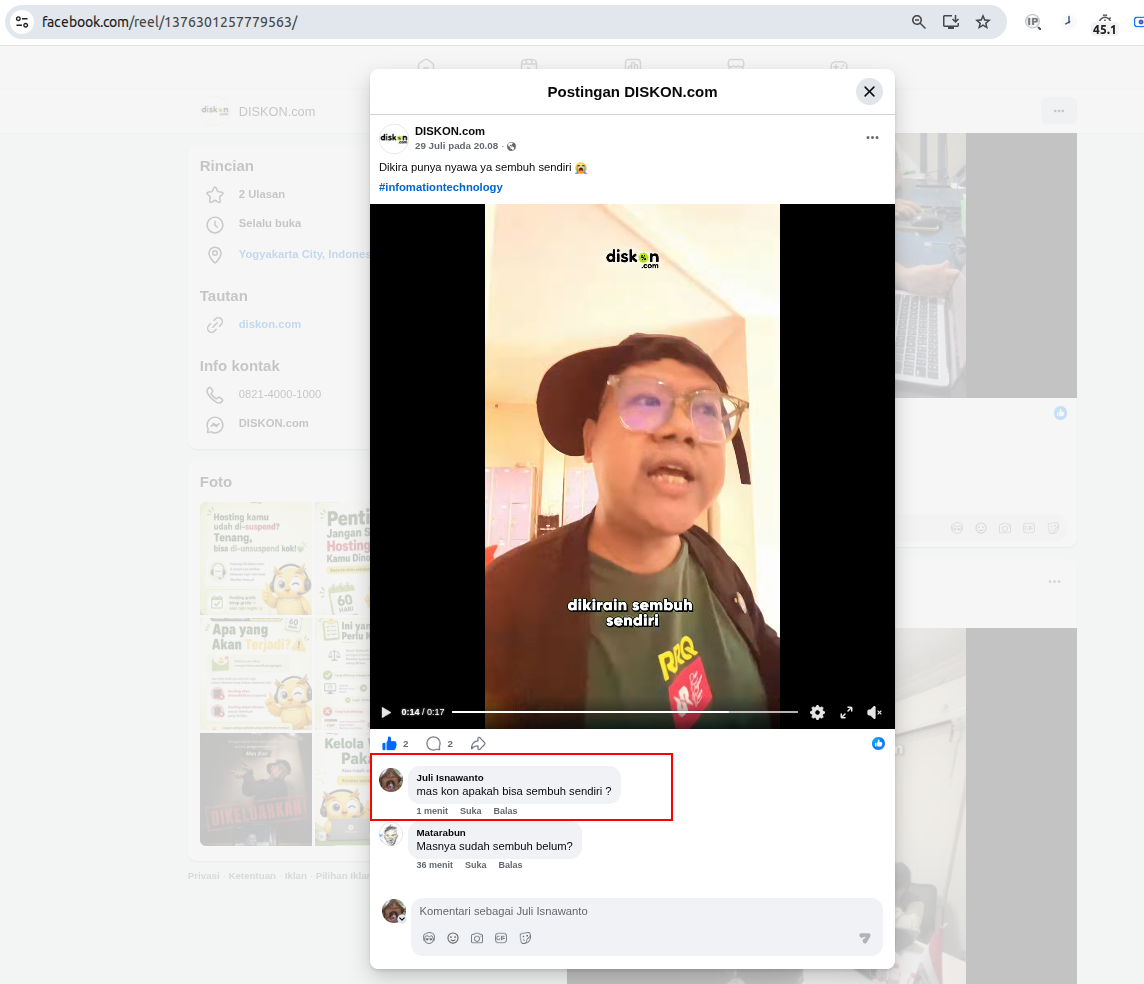
Task: Open Yogyakarta City location link
Action: pos(304,255)
